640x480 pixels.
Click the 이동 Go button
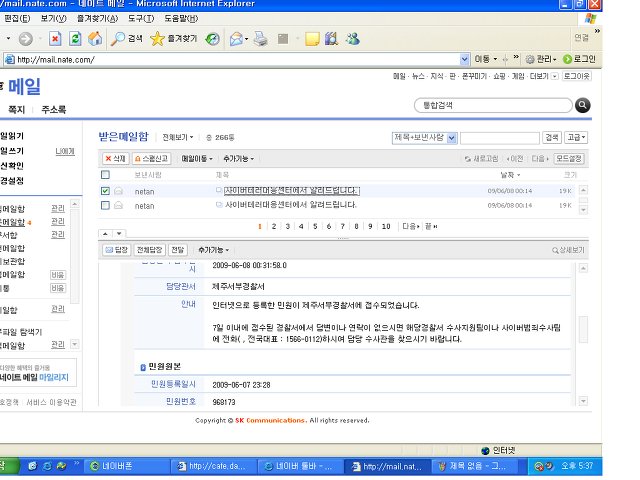(486, 59)
